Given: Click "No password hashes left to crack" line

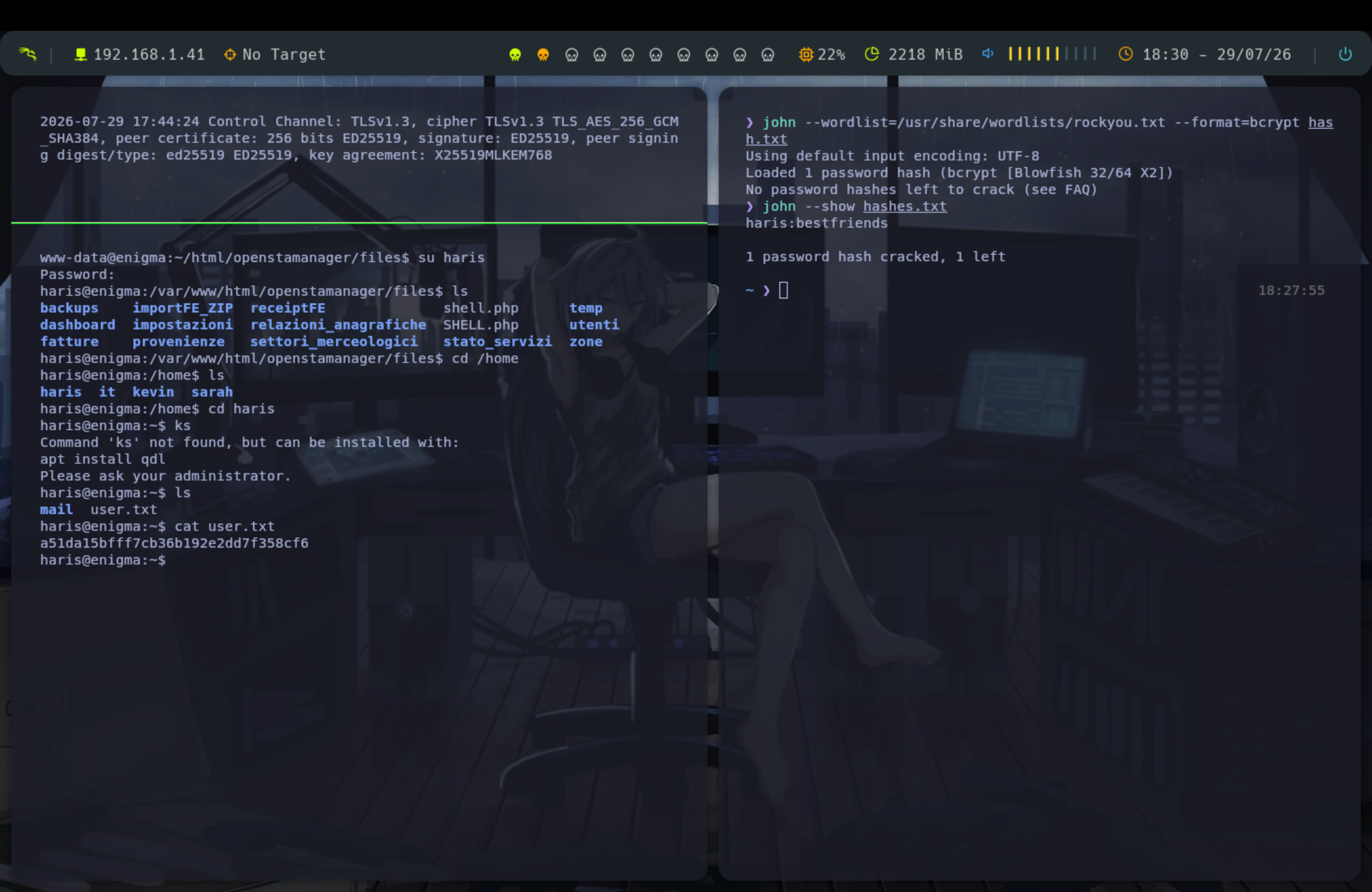Looking at the screenshot, I should [921, 189].
